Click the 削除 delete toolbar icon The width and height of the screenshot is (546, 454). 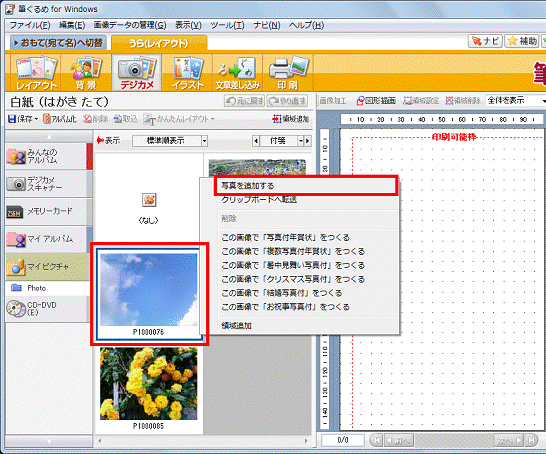[x=96, y=119]
